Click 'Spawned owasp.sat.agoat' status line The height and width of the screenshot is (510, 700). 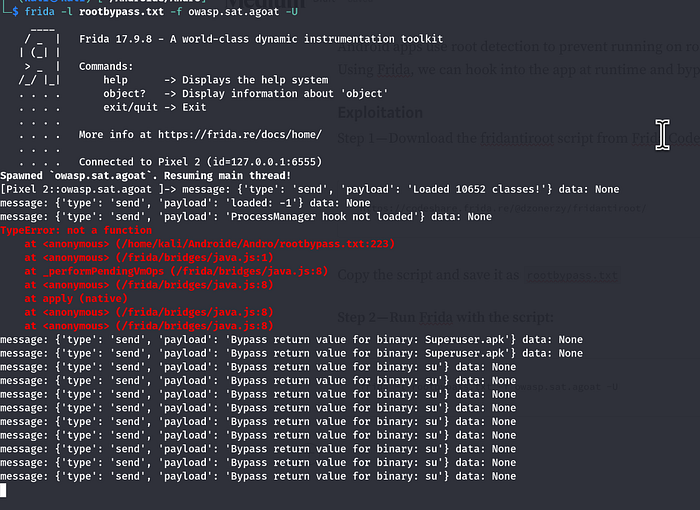pos(146,176)
